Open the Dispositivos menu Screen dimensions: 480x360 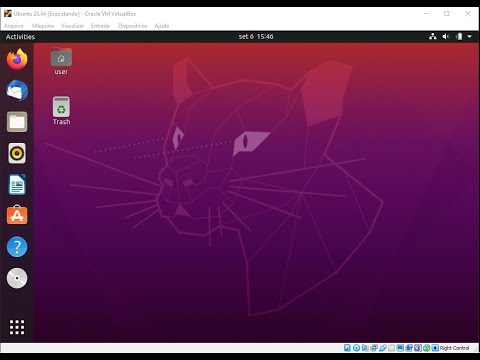pyautogui.click(x=133, y=26)
